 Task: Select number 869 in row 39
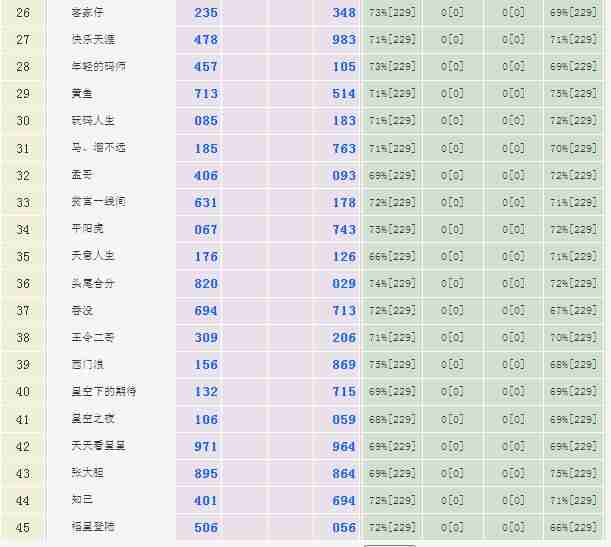[x=344, y=365]
